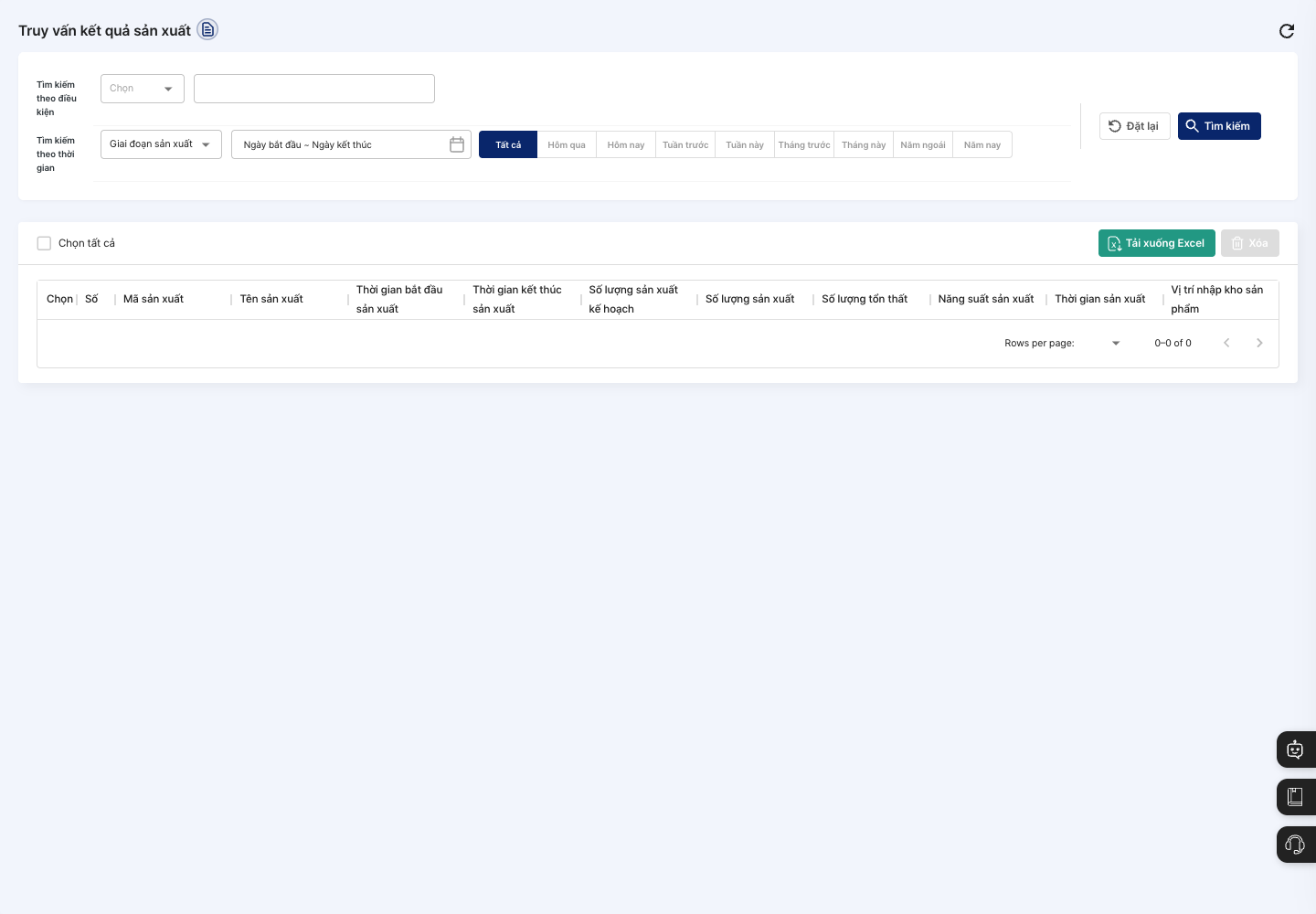Select the 'Hôm nay' time filter
This screenshot has height=914, width=1316.
626,144
